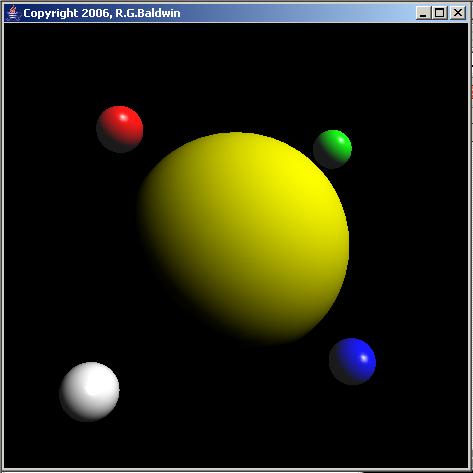Image resolution: width=473 pixels, height=473 pixels.
Task: Maximize the Java 3D window
Action: pos(440,13)
